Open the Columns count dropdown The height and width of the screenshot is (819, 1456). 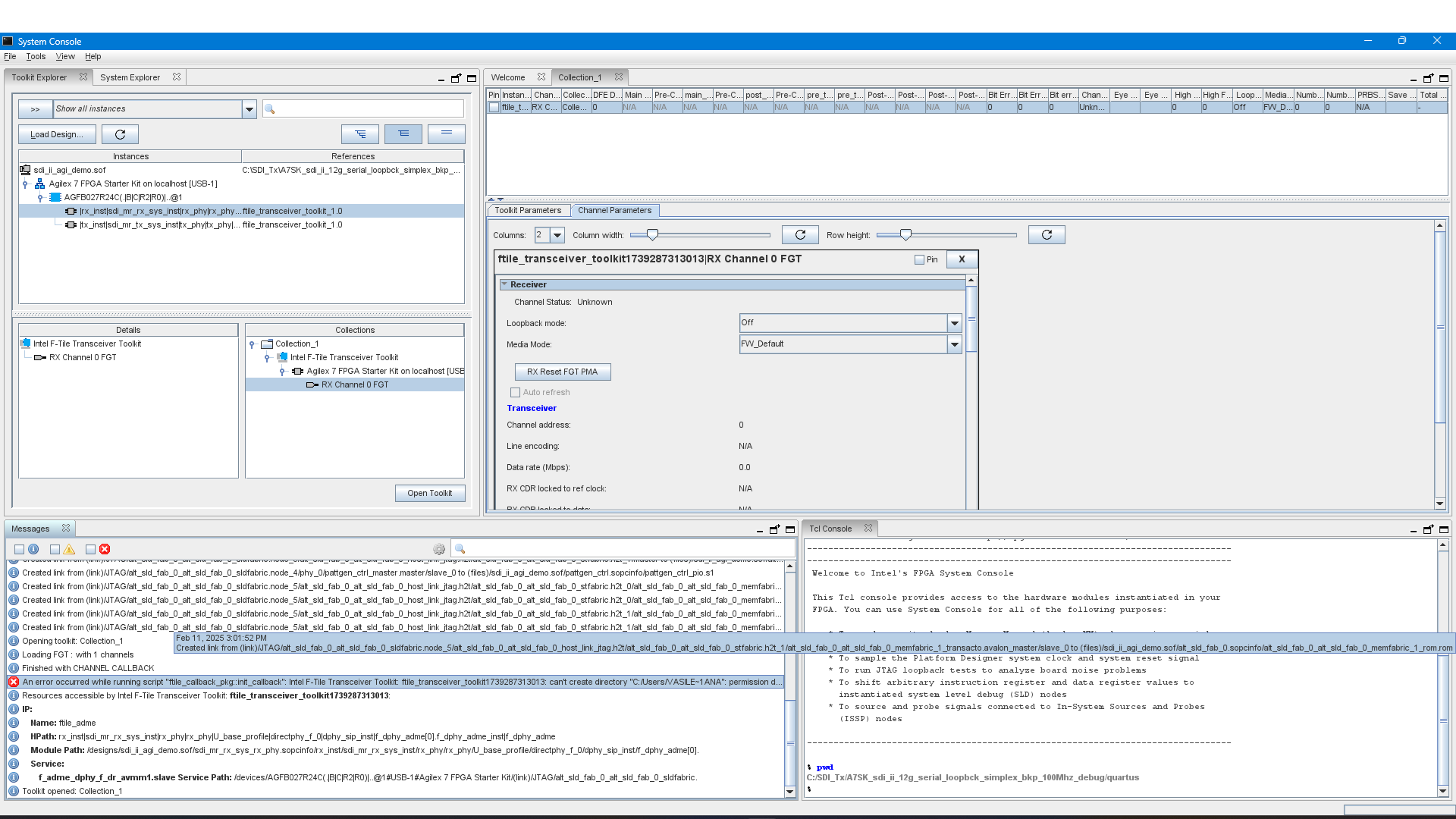click(x=557, y=235)
